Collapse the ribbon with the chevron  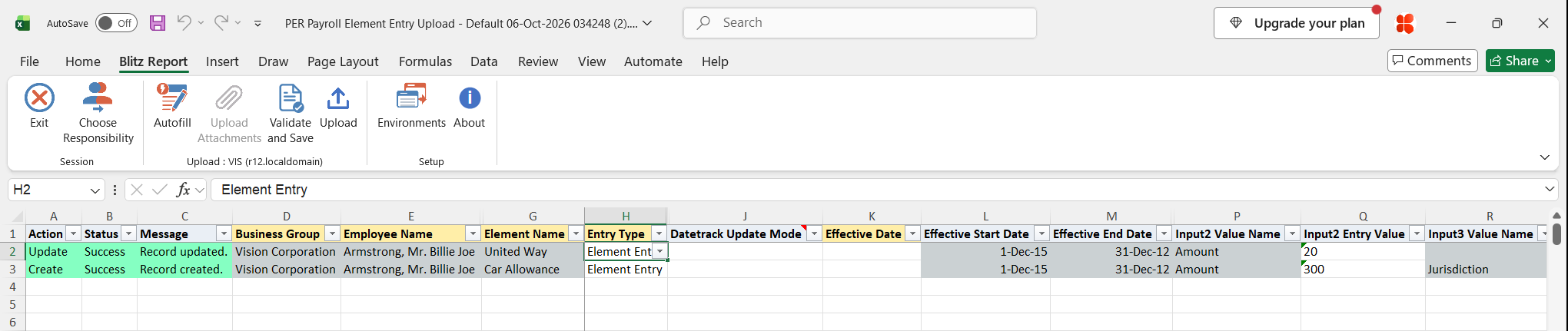pos(1544,157)
